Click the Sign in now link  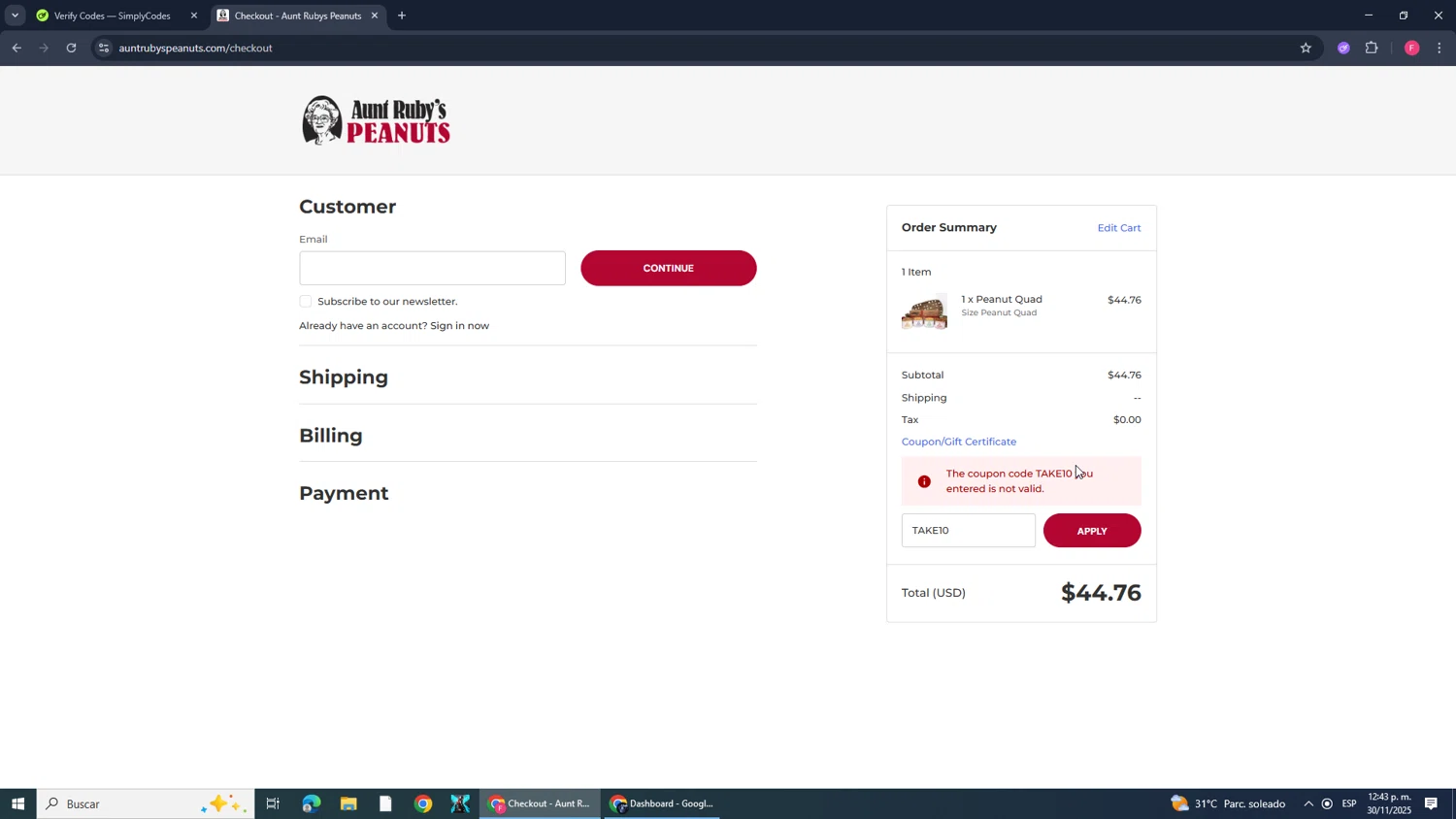459,326
